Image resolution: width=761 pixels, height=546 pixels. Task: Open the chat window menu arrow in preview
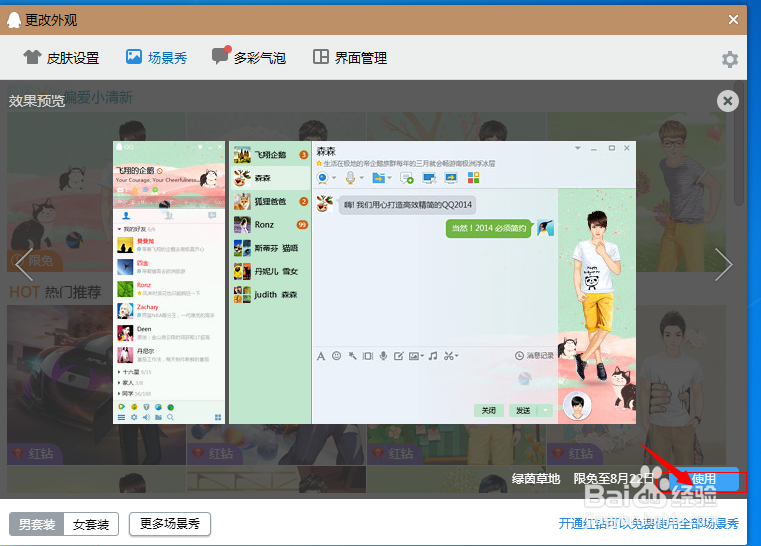(578, 148)
